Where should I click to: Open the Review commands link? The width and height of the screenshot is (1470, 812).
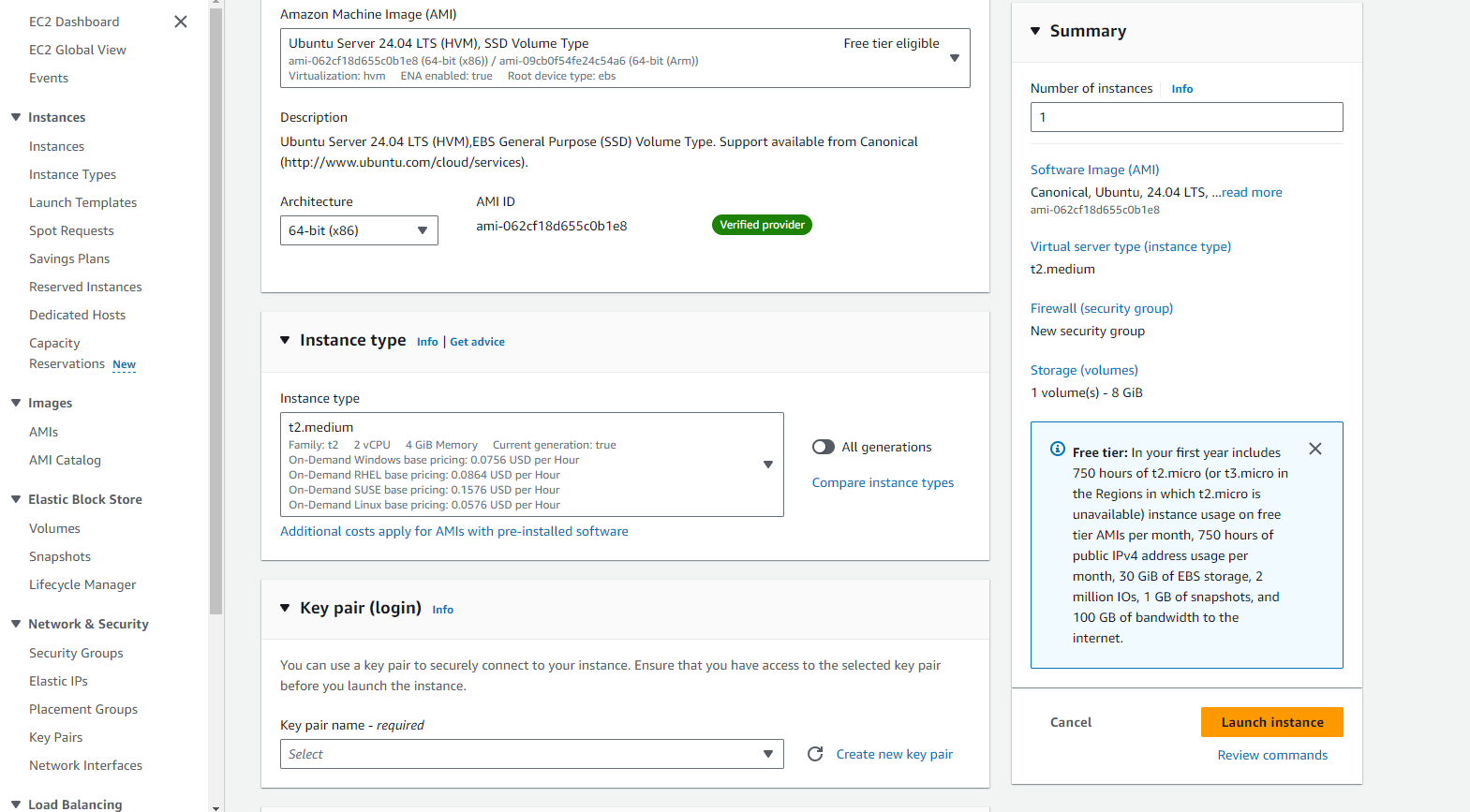(x=1272, y=755)
